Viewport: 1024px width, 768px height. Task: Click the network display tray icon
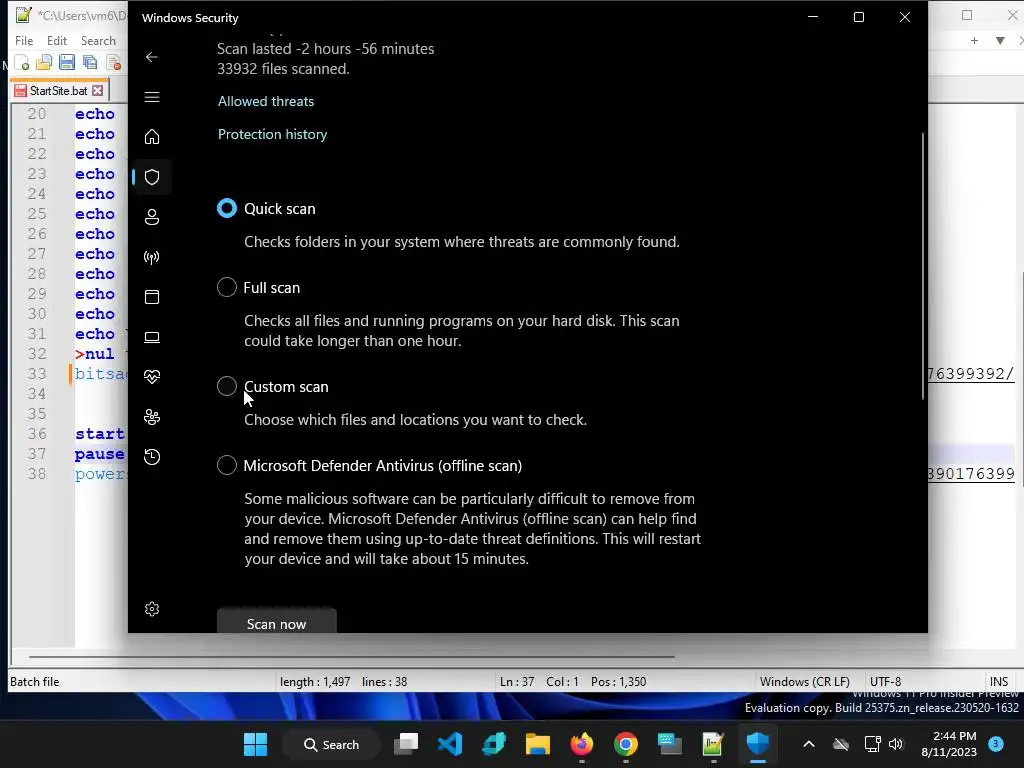pos(872,744)
